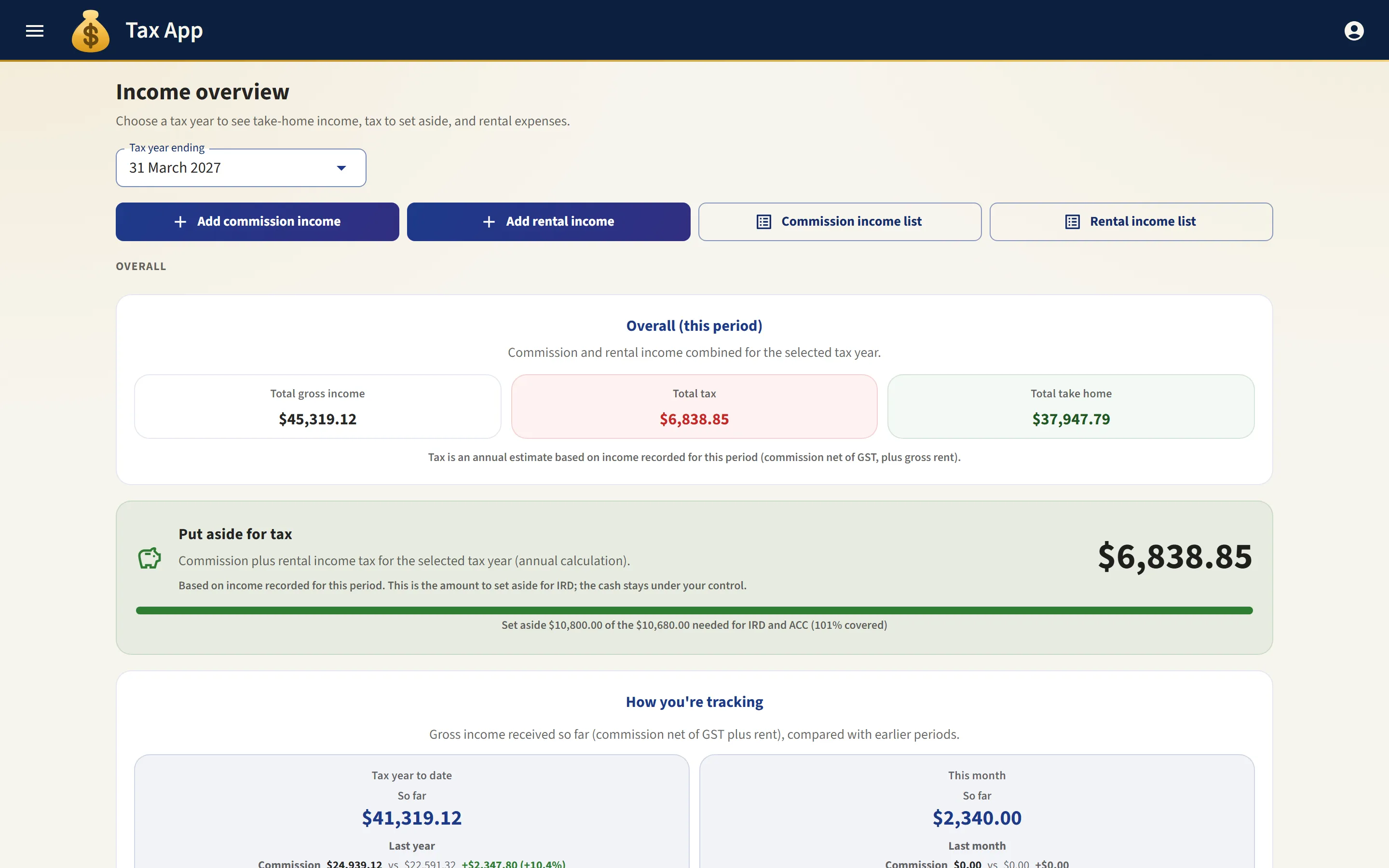
Task: Open the Commission income list
Action: 840,222
